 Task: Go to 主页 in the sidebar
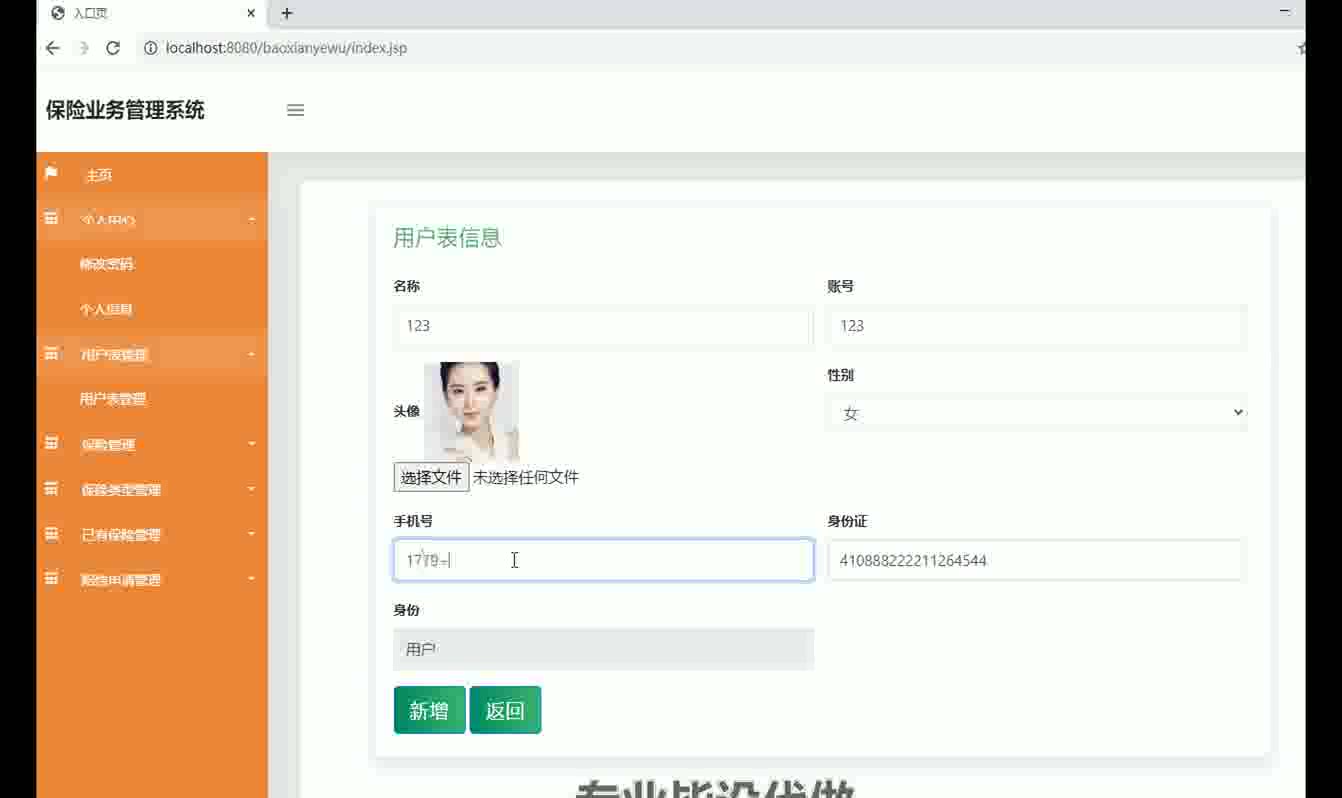click(98, 175)
